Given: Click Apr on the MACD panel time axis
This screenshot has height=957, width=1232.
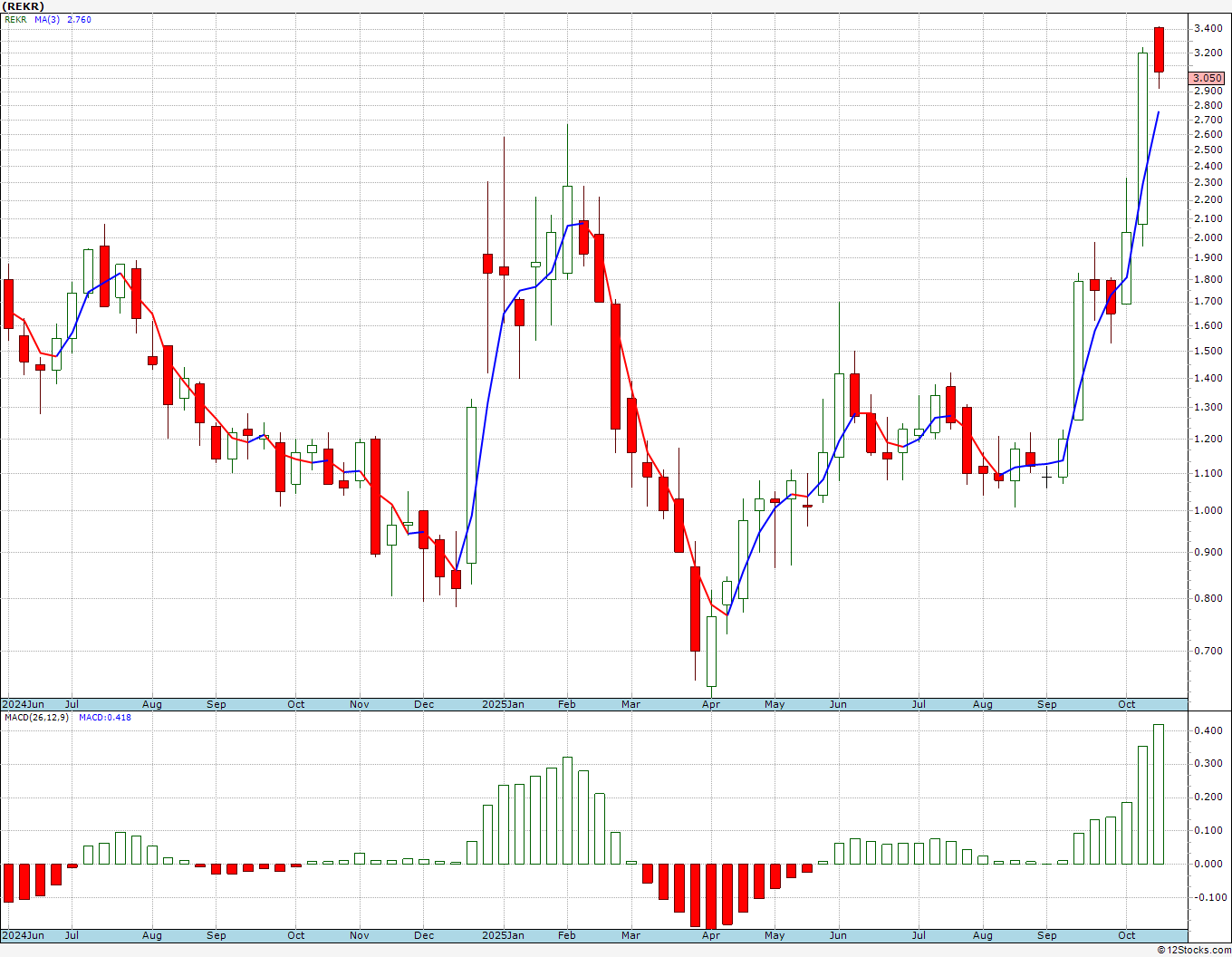Looking at the screenshot, I should [x=711, y=935].
